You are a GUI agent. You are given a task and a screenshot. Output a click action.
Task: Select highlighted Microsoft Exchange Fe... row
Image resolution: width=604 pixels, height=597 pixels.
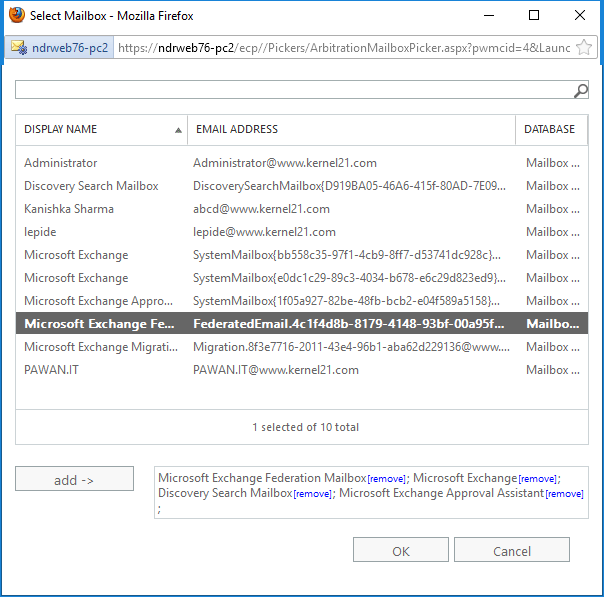[302, 324]
